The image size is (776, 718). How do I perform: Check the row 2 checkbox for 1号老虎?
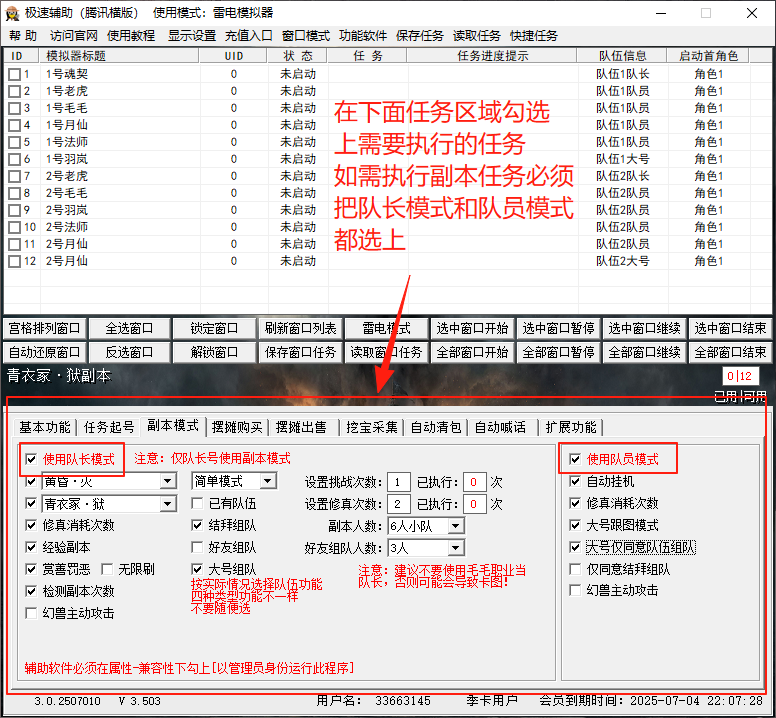click(x=15, y=91)
